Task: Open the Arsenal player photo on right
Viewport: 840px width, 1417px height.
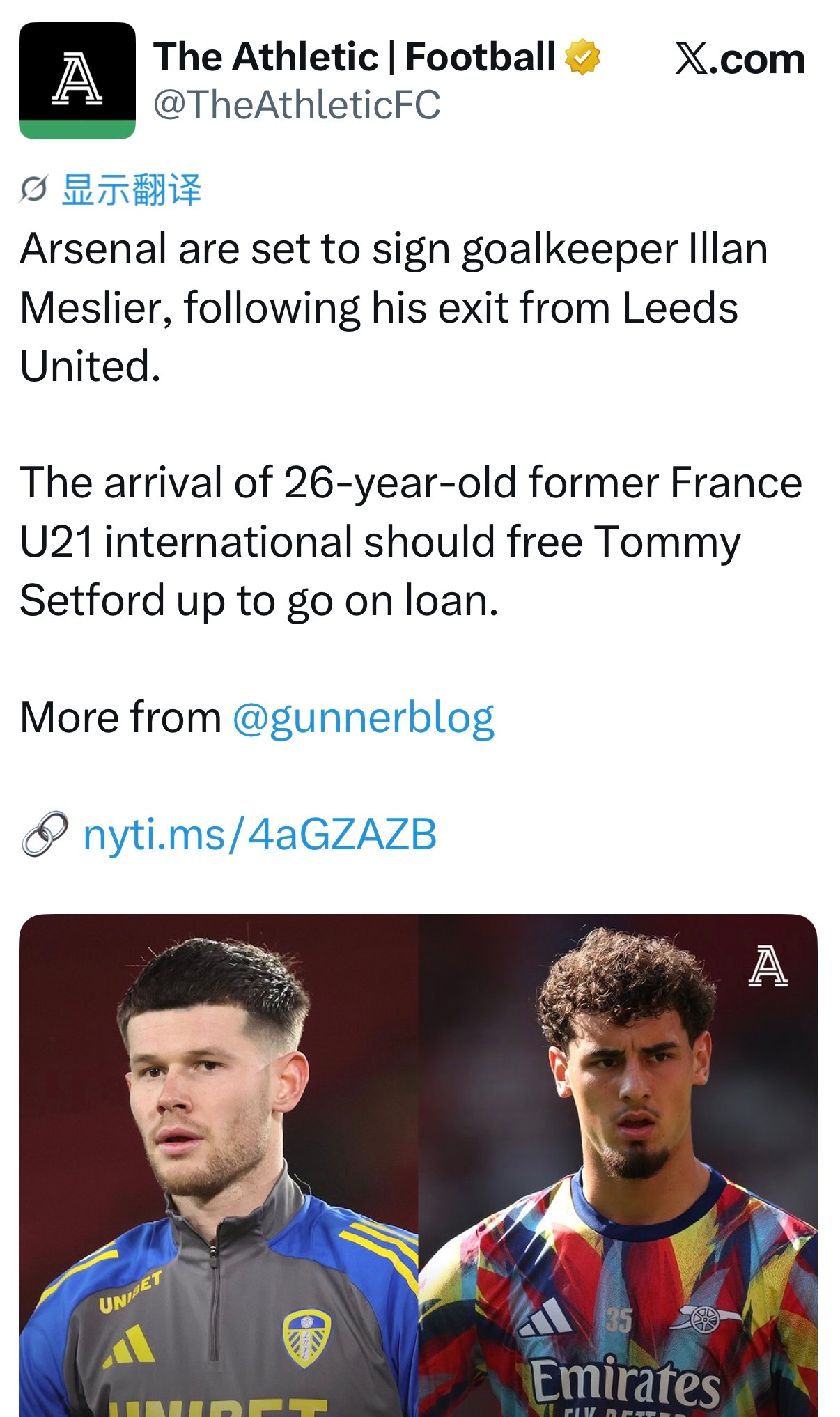Action: (618, 1165)
